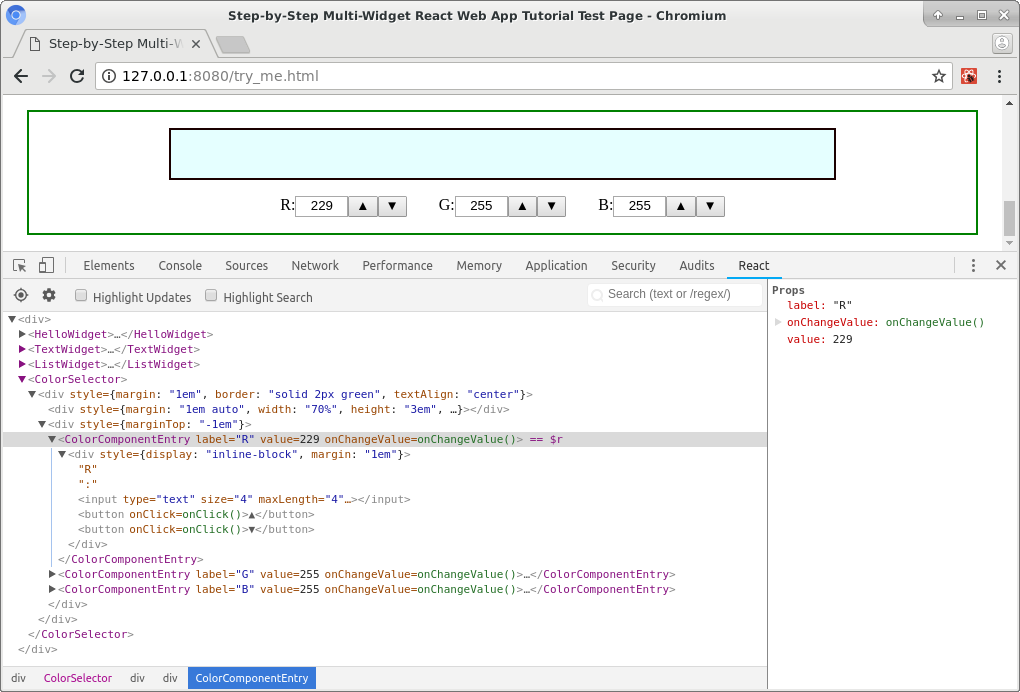Select ColorSelector in the breadcrumb bar
The height and width of the screenshot is (692, 1020).
click(78, 678)
